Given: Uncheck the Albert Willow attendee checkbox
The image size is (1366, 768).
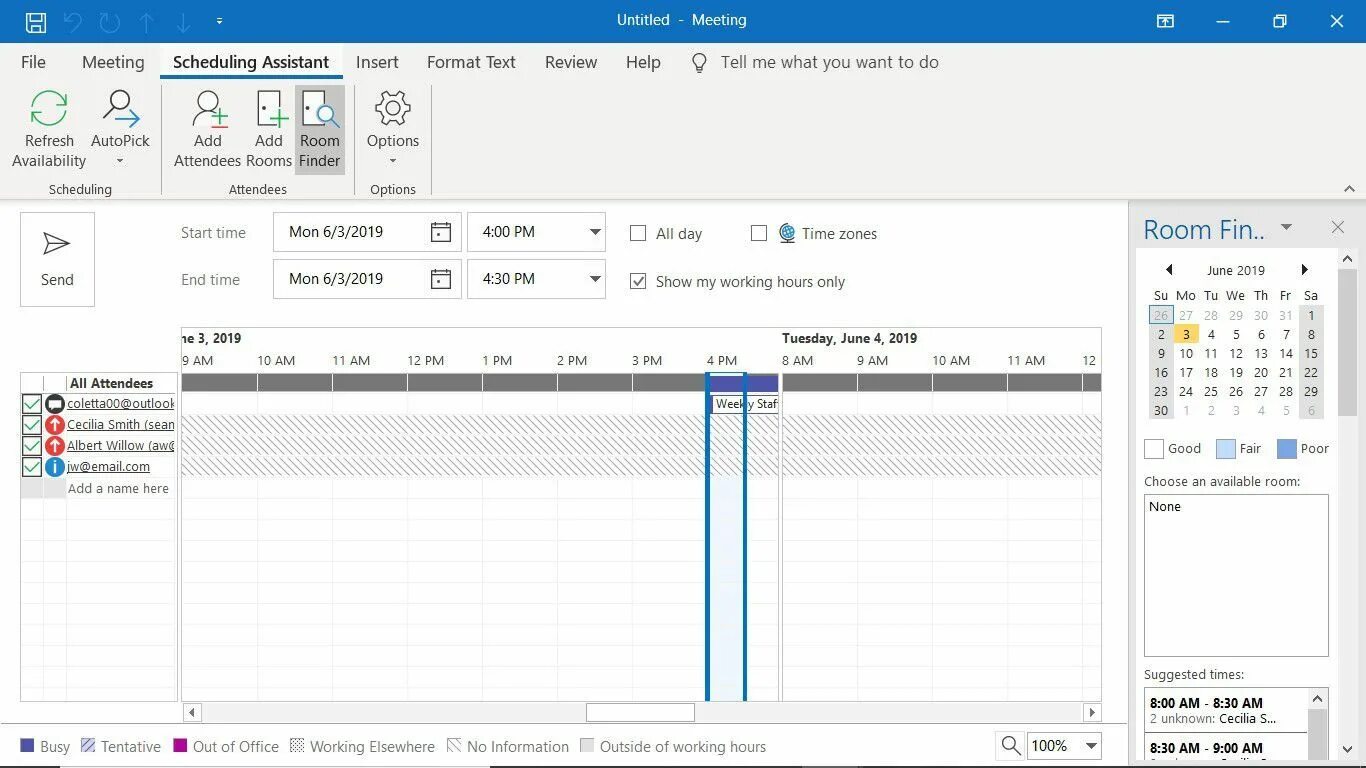Looking at the screenshot, I should pos(32,446).
